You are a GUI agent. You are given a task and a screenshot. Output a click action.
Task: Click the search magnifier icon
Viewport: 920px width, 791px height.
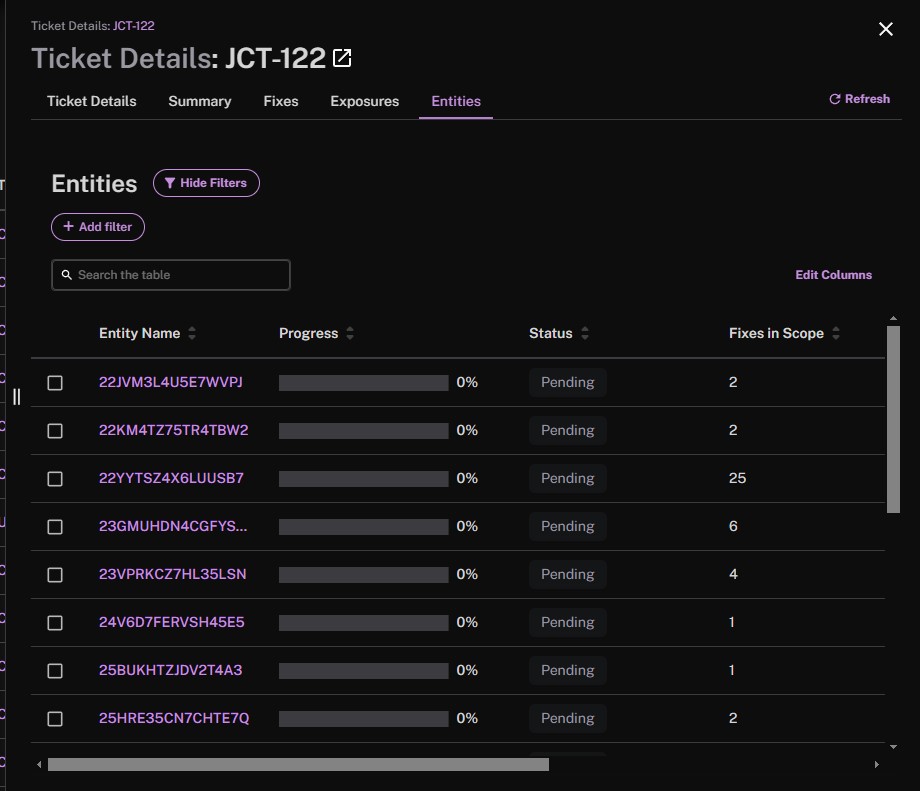67,275
